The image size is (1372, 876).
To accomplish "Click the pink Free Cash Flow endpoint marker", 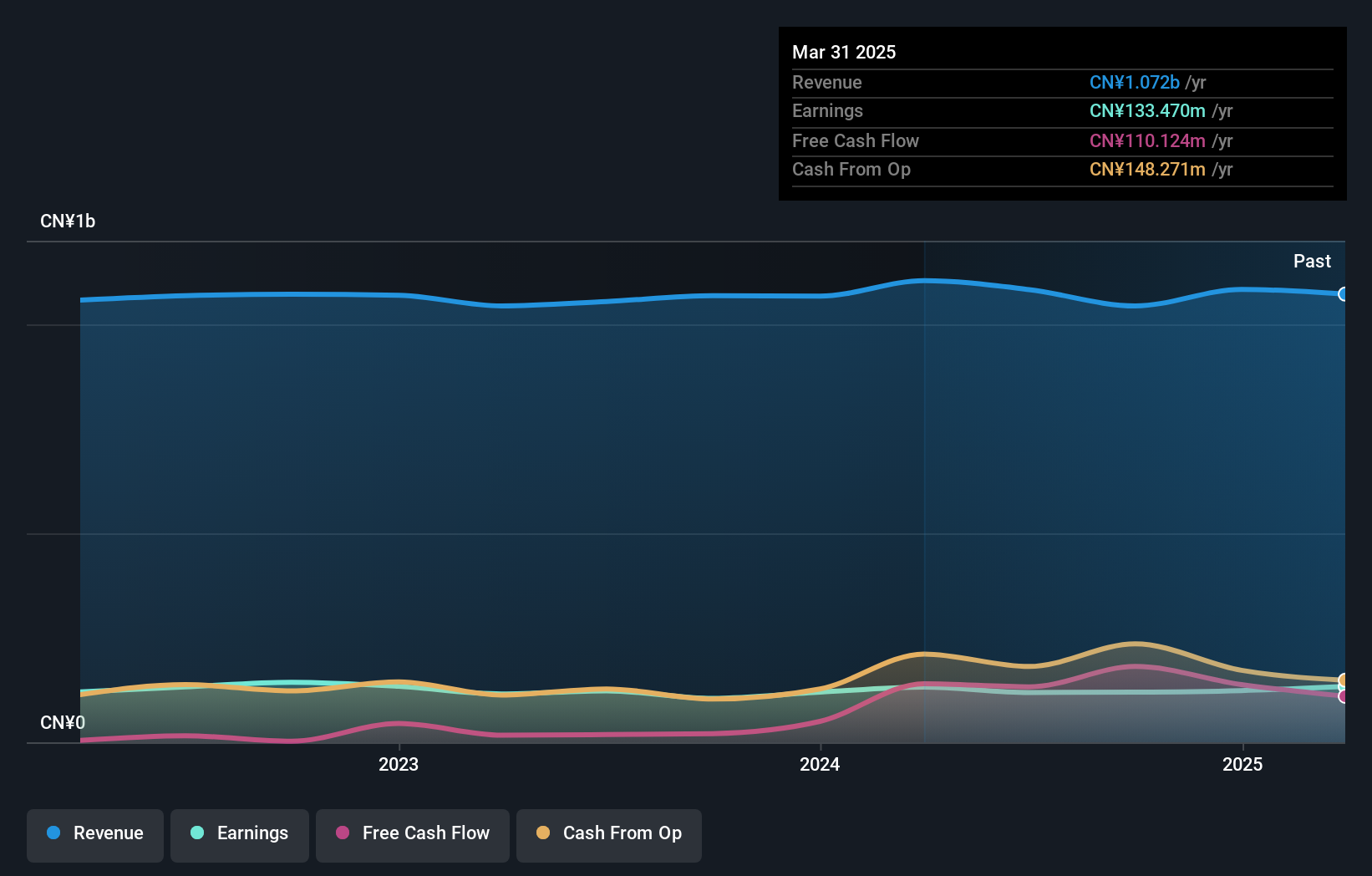I will click(x=1343, y=696).
